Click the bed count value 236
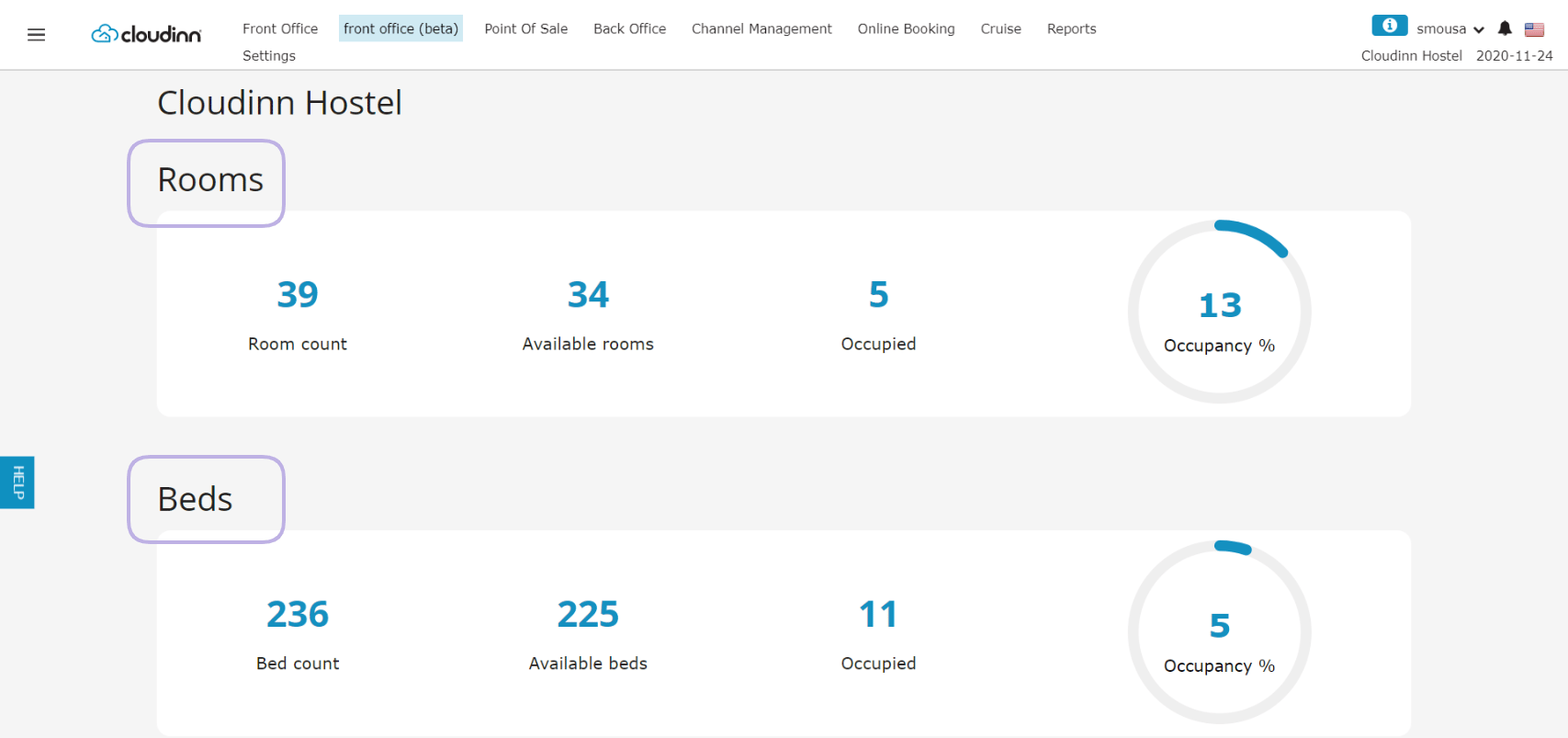The image size is (1568, 738). tap(298, 614)
